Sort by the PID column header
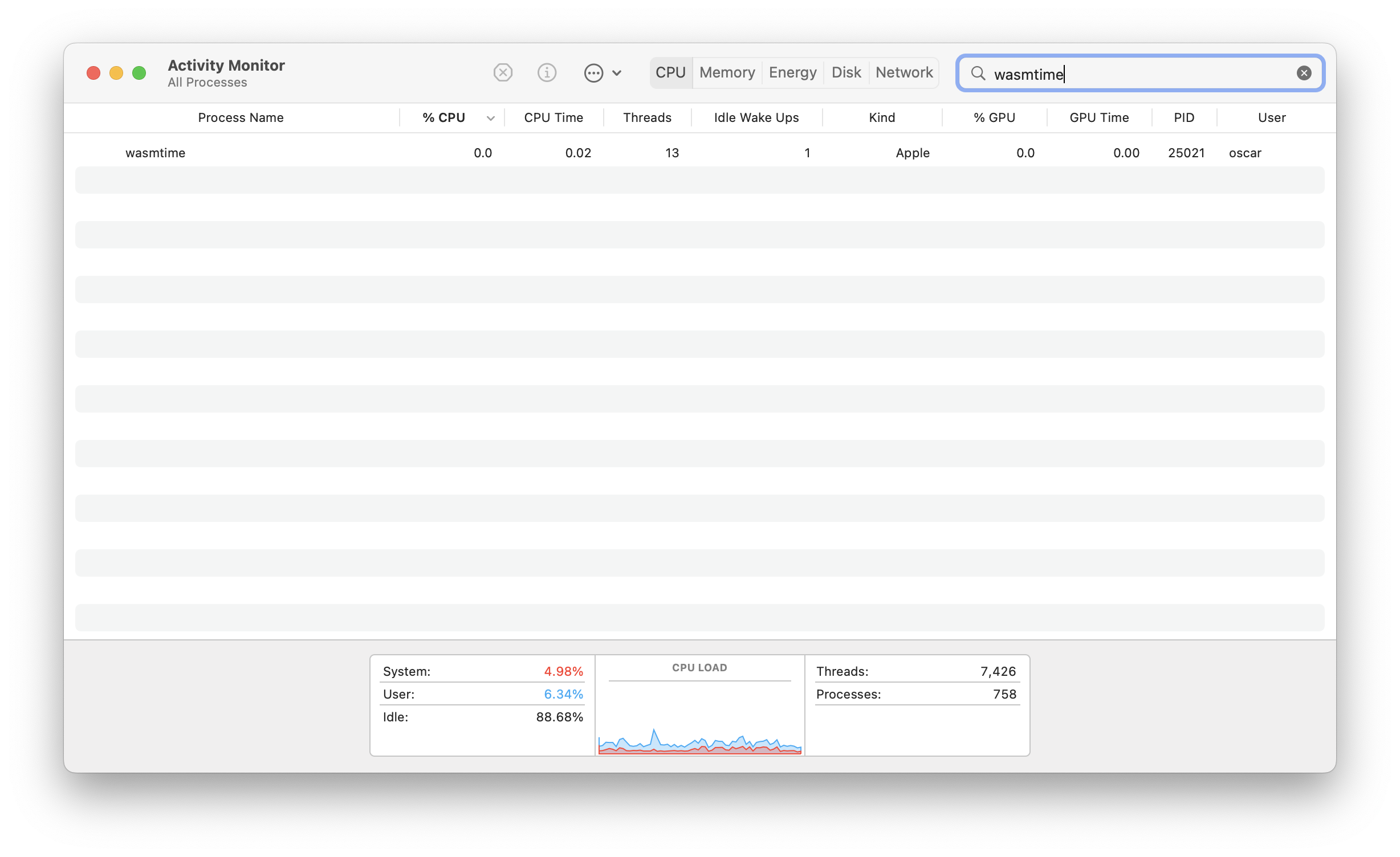 [1183, 118]
